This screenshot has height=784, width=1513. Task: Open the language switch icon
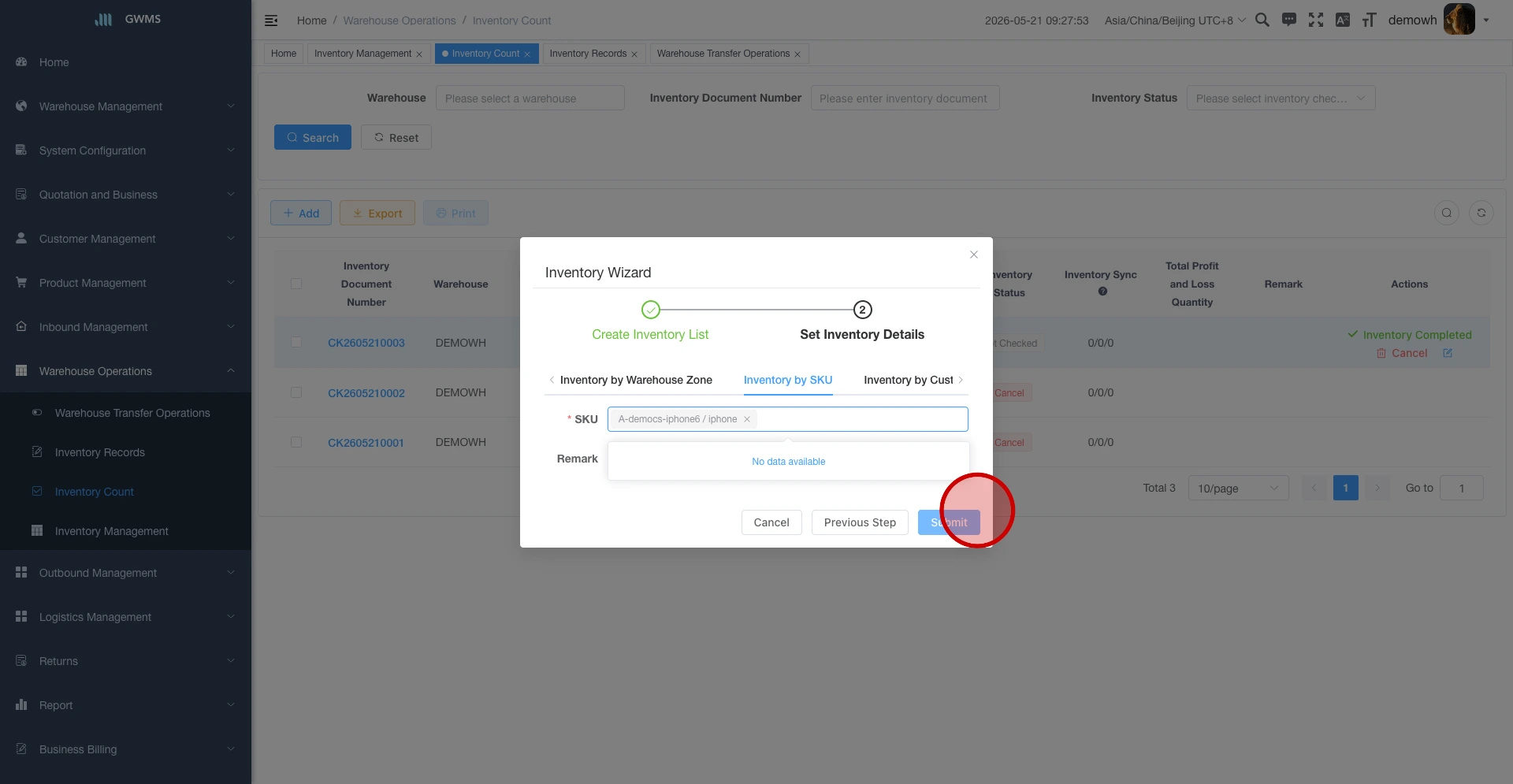tap(1343, 20)
